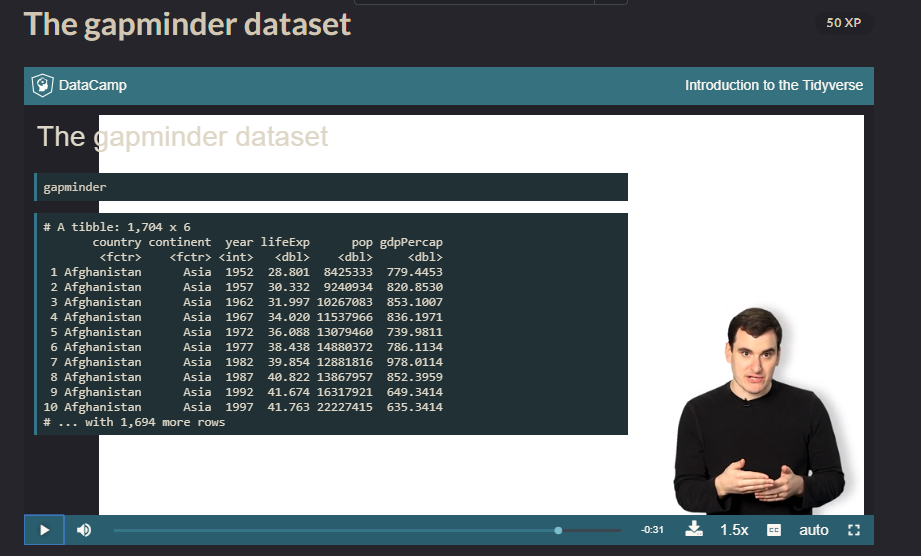The height and width of the screenshot is (556, 921).
Task: Download the video with the download icon
Action: point(694,529)
